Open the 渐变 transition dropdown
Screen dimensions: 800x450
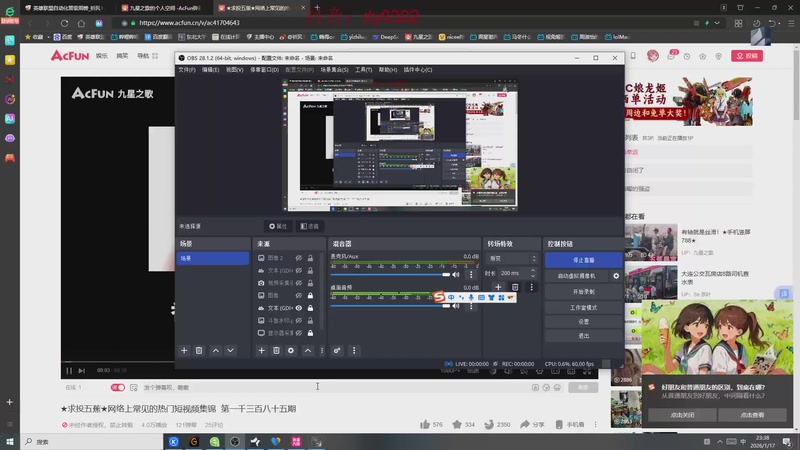512,258
